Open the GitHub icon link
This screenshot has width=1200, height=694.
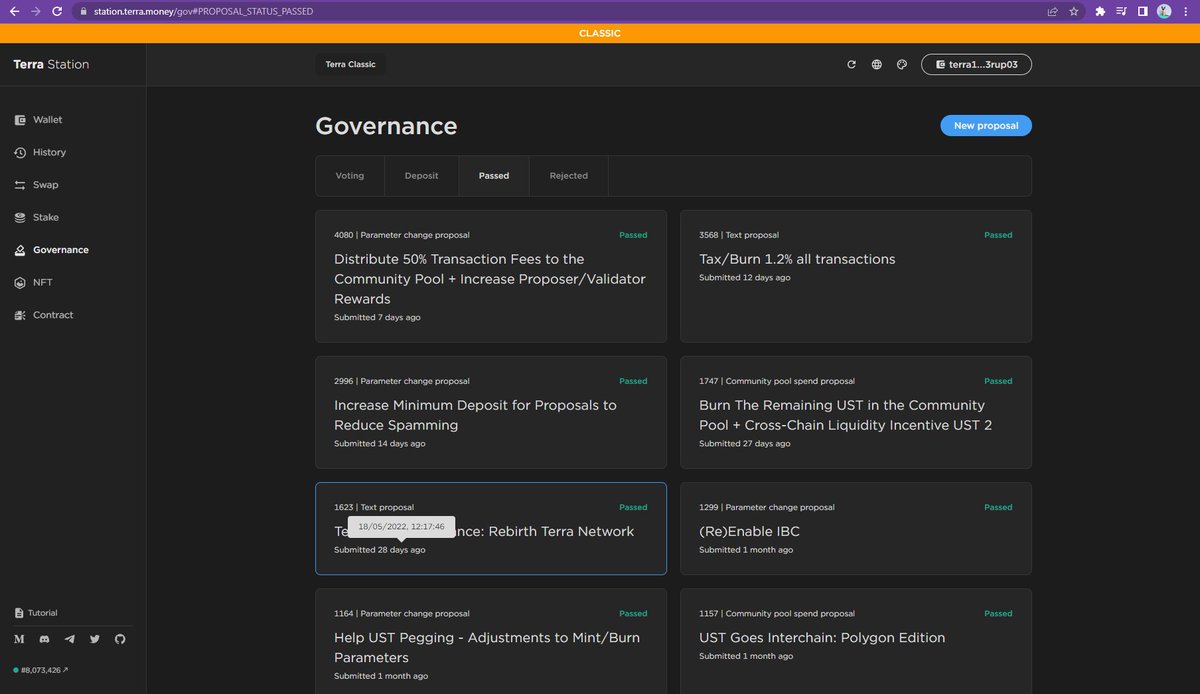pos(120,639)
